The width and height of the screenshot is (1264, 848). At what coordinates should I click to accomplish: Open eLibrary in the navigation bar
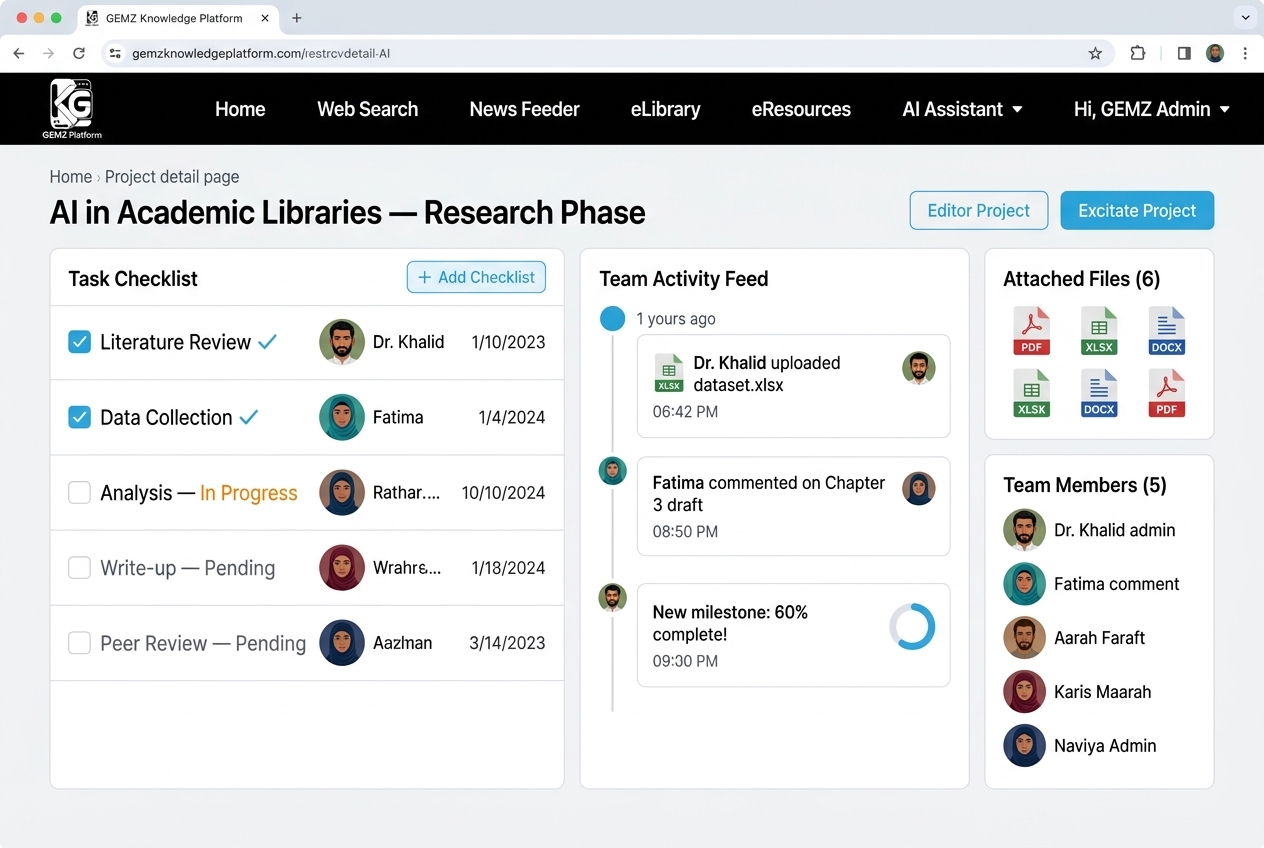point(665,109)
